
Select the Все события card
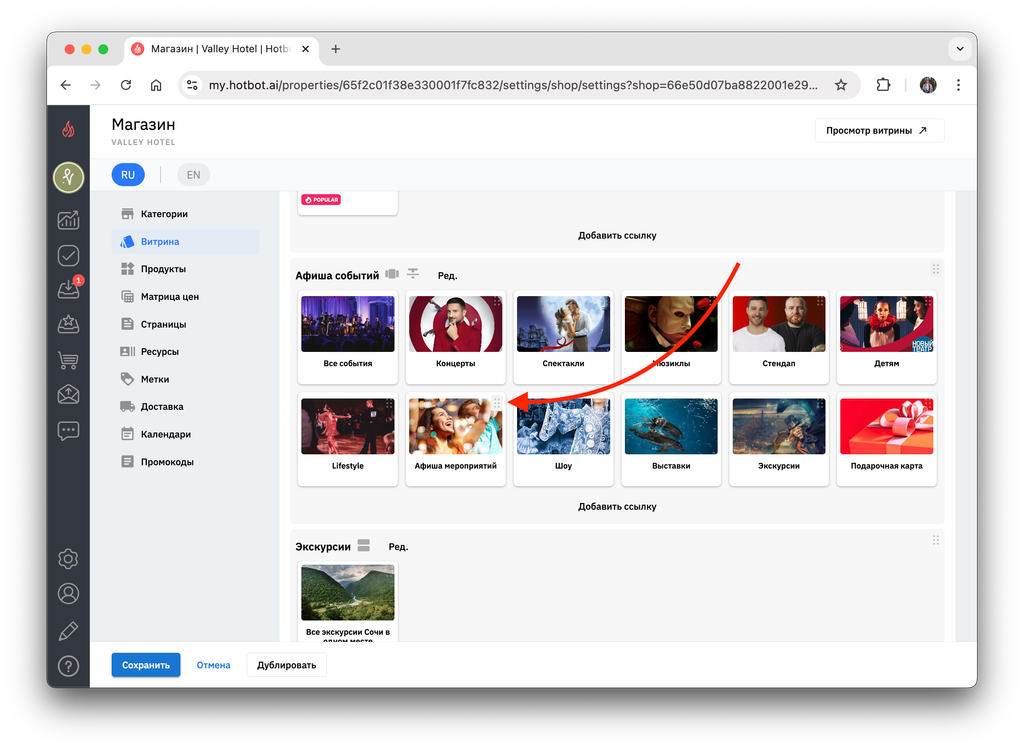click(347, 338)
